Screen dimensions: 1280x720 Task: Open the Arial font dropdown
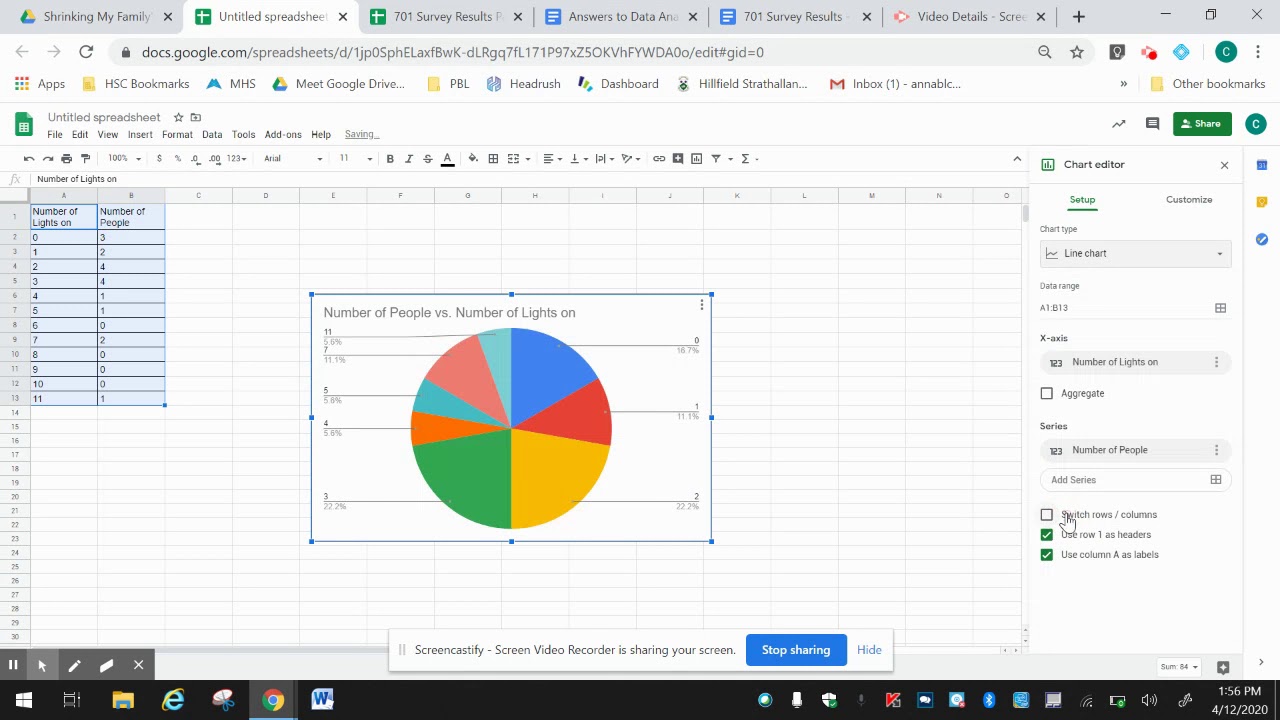pos(293,158)
